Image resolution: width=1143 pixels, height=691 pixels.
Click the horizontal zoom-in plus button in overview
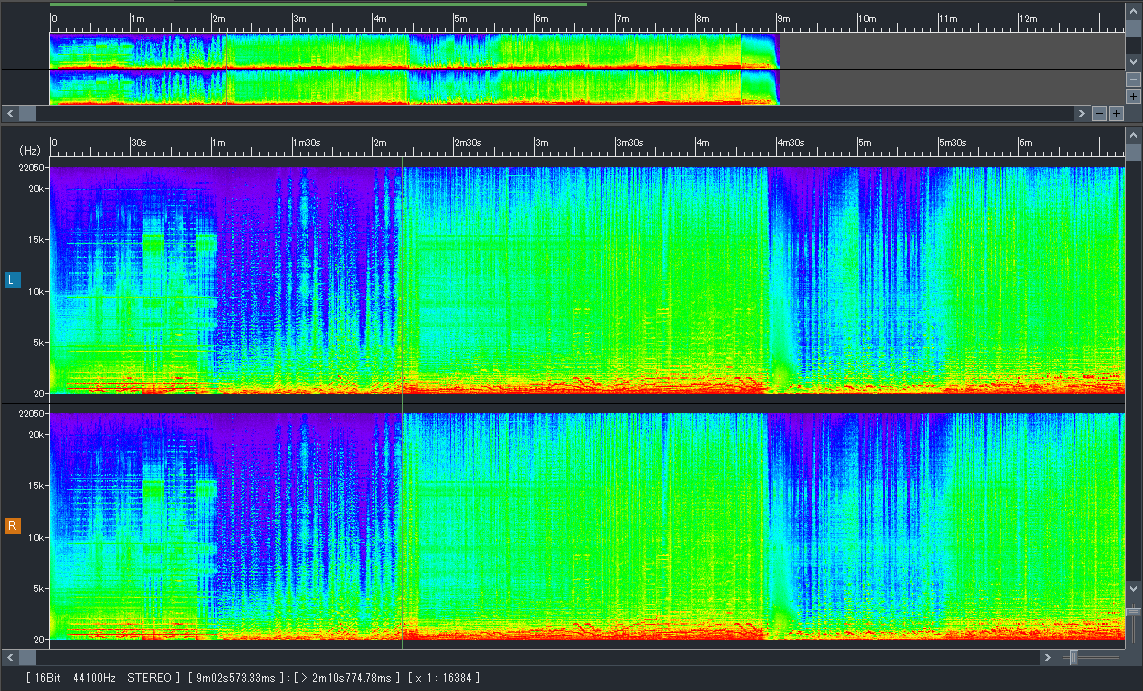point(1116,114)
